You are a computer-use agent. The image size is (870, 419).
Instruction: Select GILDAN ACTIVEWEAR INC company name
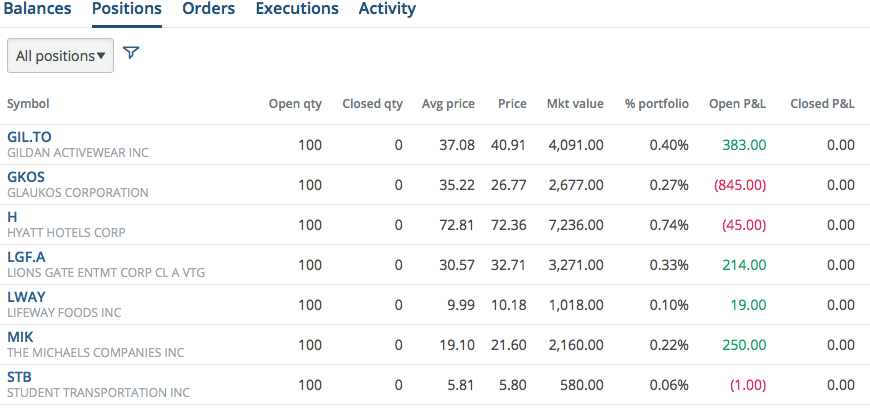coord(78,152)
